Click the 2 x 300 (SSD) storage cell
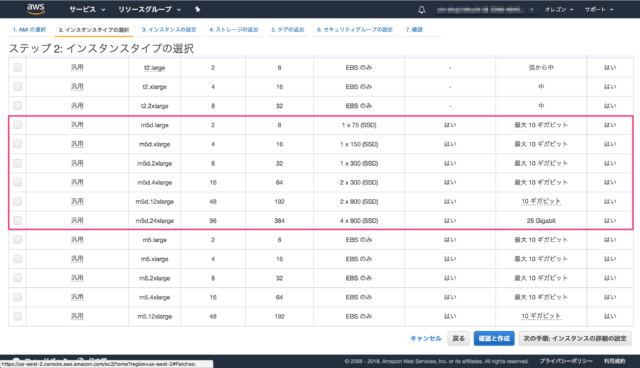Screen dimensions: 640x368 click(359, 182)
